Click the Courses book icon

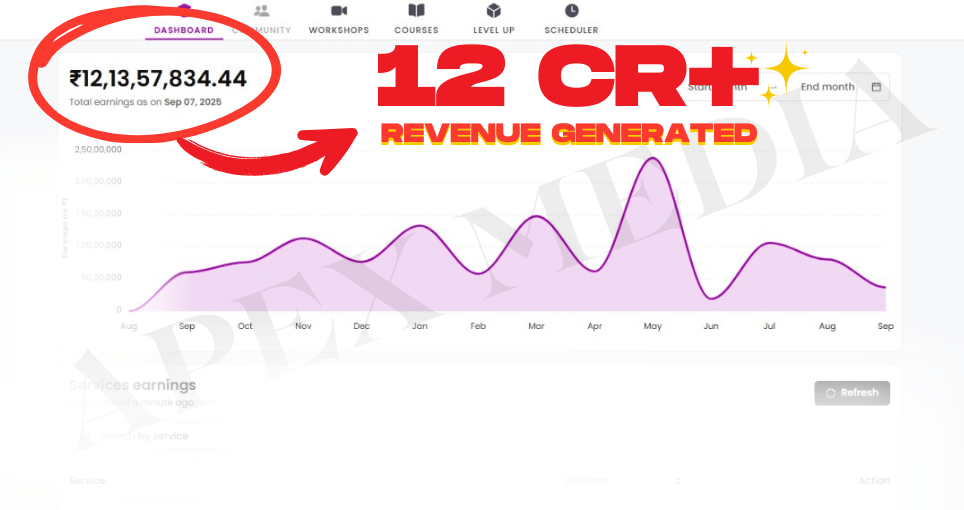coord(416,11)
